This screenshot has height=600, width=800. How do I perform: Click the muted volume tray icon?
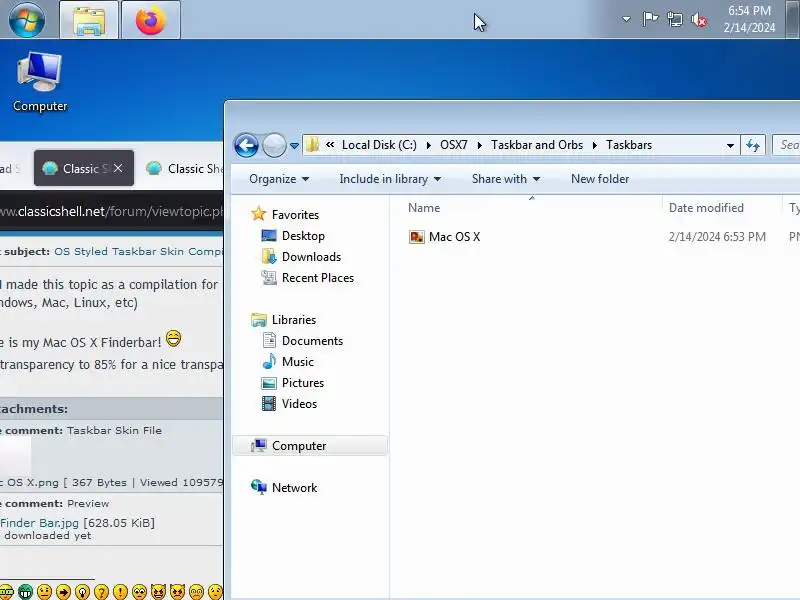click(x=699, y=20)
